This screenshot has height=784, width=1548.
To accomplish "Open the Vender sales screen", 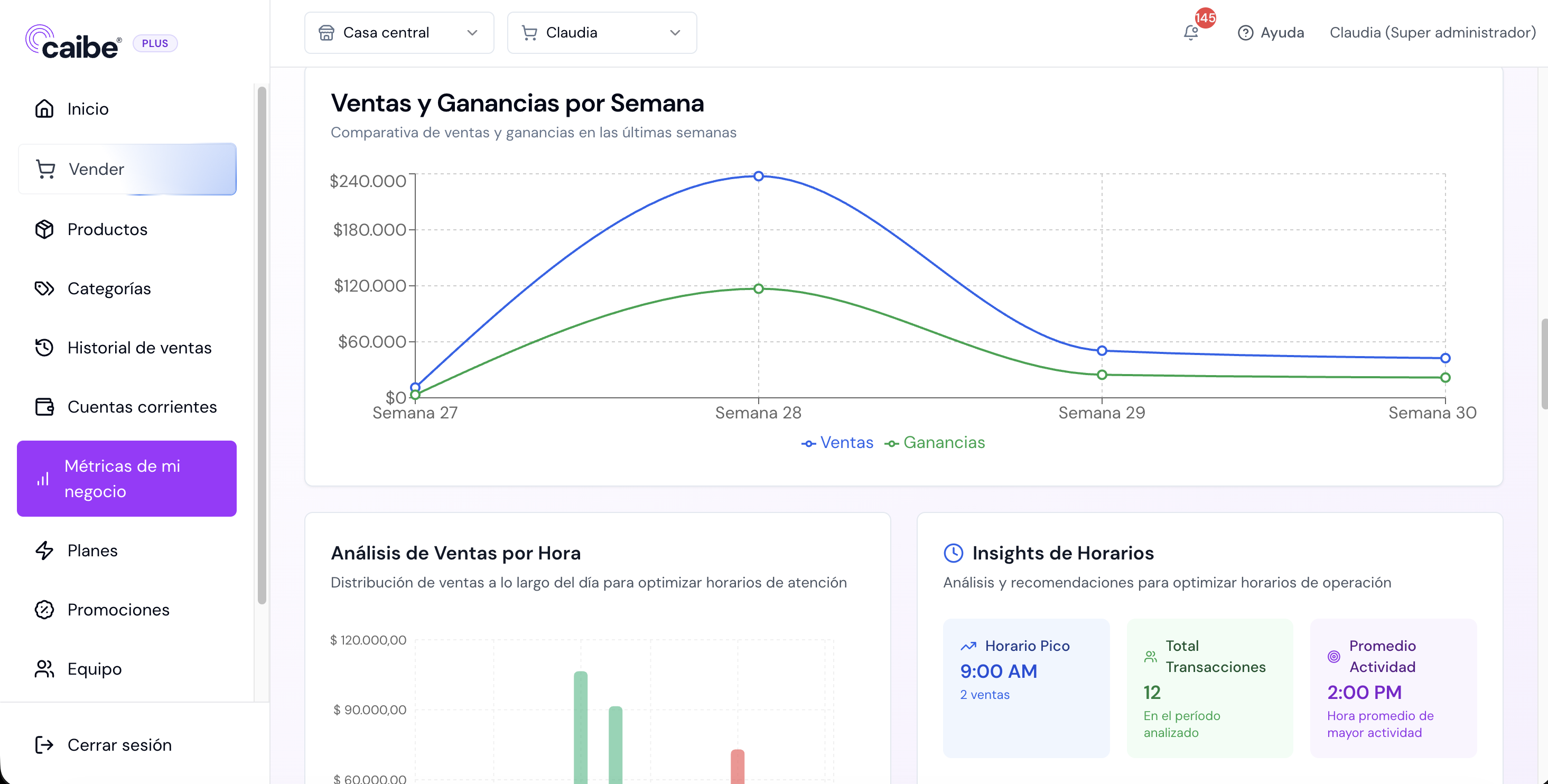I will (127, 169).
